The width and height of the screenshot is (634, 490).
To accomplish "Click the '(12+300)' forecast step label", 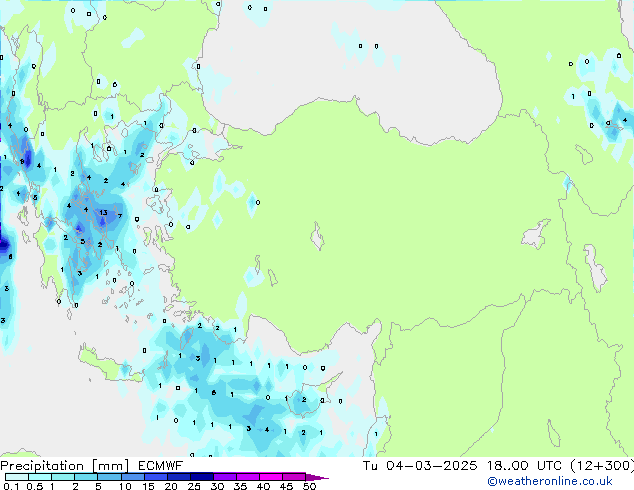I will (602, 466).
